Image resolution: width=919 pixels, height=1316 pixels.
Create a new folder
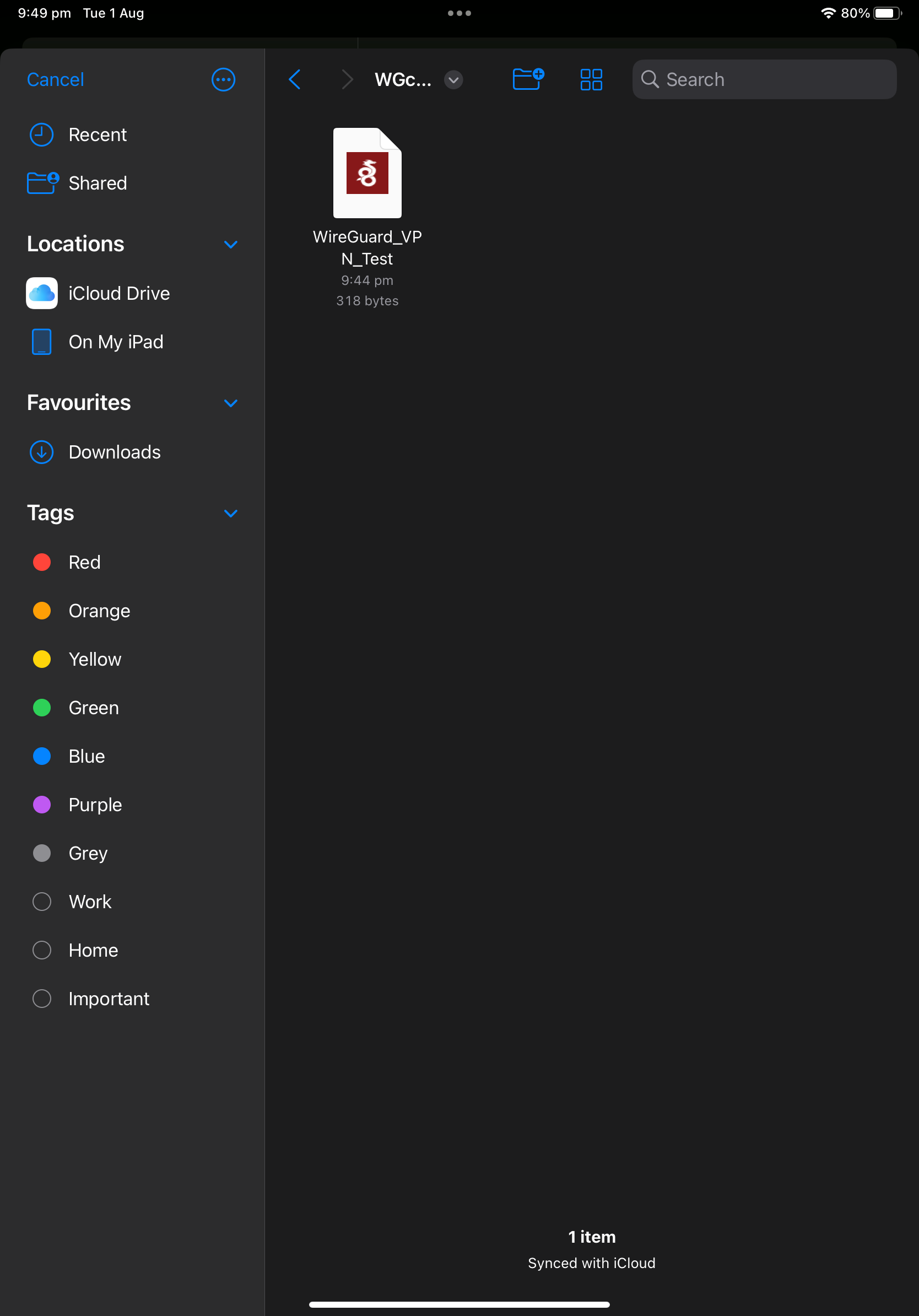coord(527,79)
